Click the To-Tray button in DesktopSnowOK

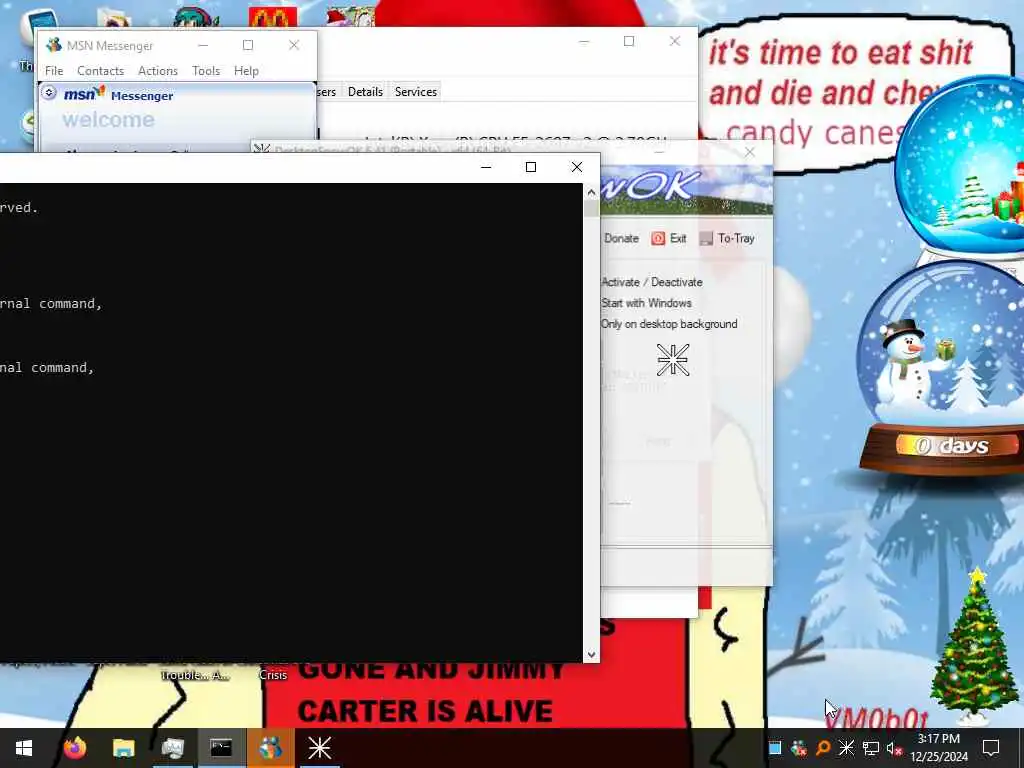click(728, 238)
